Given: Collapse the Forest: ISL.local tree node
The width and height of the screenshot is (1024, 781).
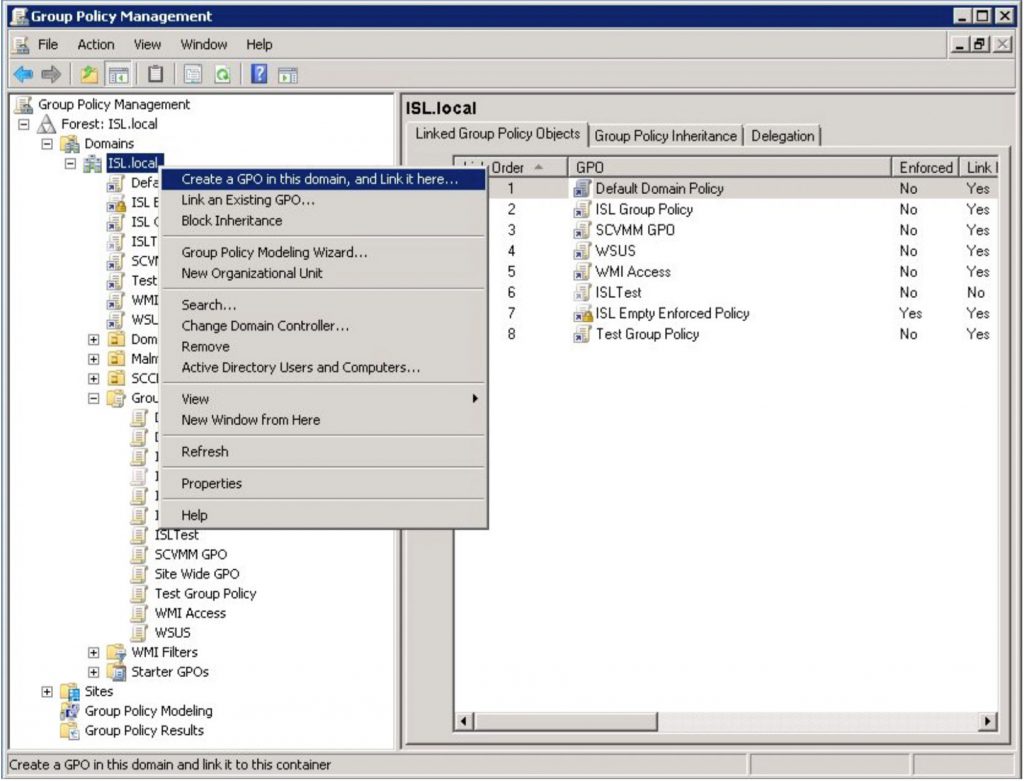Looking at the screenshot, I should tap(24, 124).
